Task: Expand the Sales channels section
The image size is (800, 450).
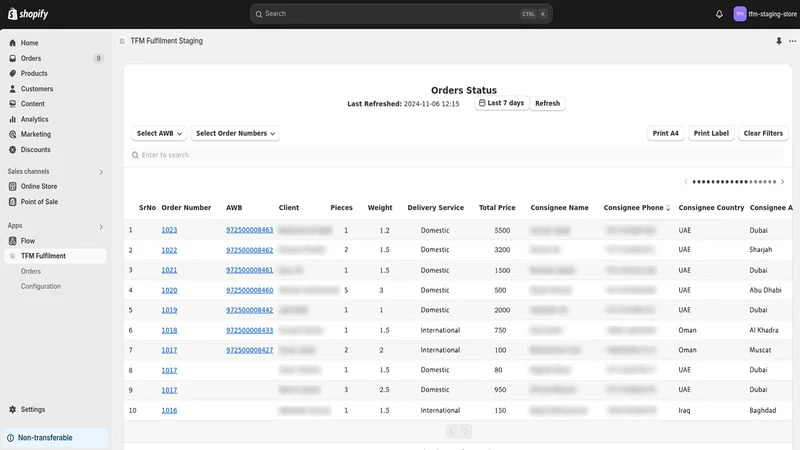Action: (101, 172)
